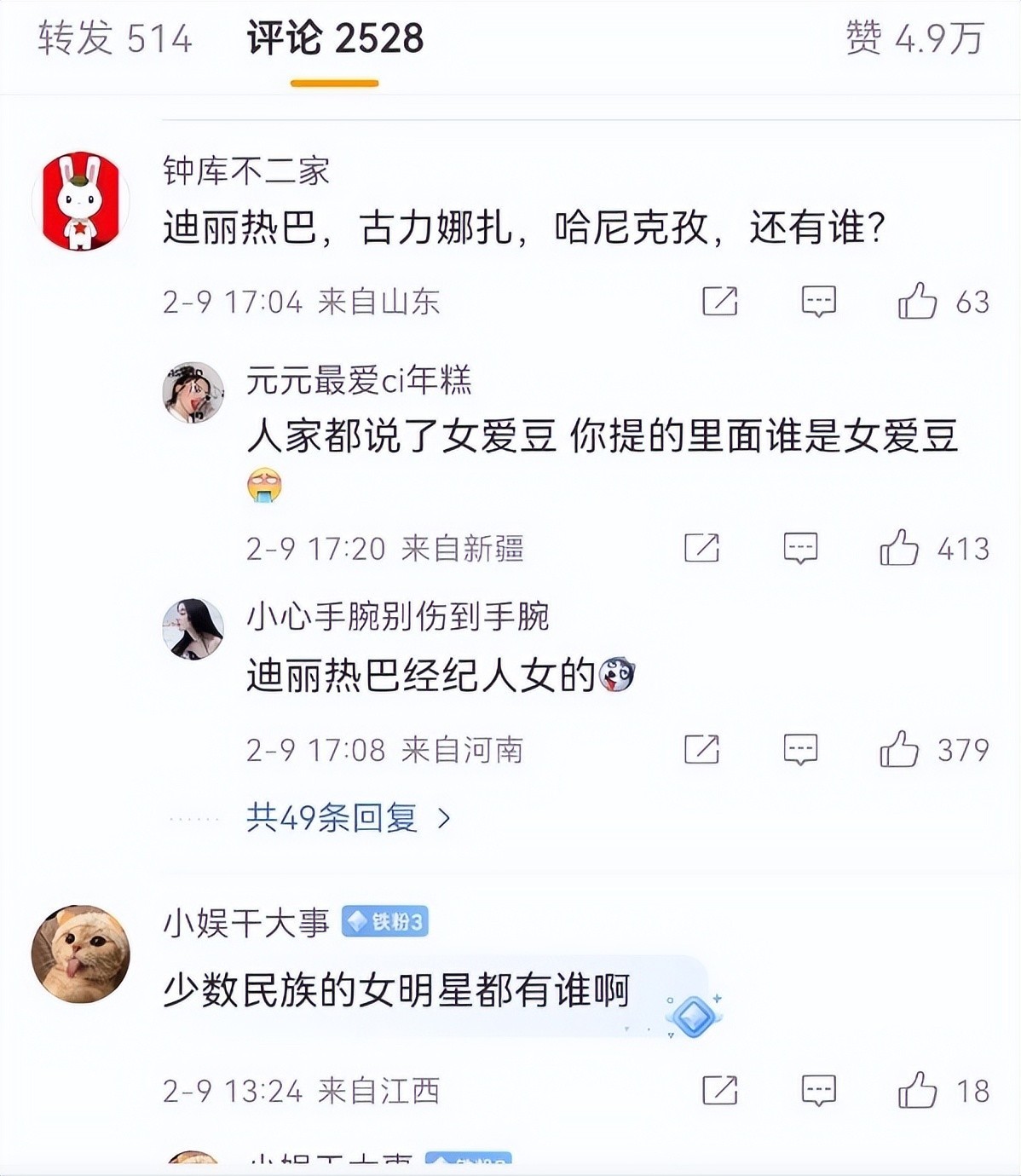Tap the share icon on 小心手腕别伤到手腕's reply
Screen dimensions: 1021x1176
[701, 749]
